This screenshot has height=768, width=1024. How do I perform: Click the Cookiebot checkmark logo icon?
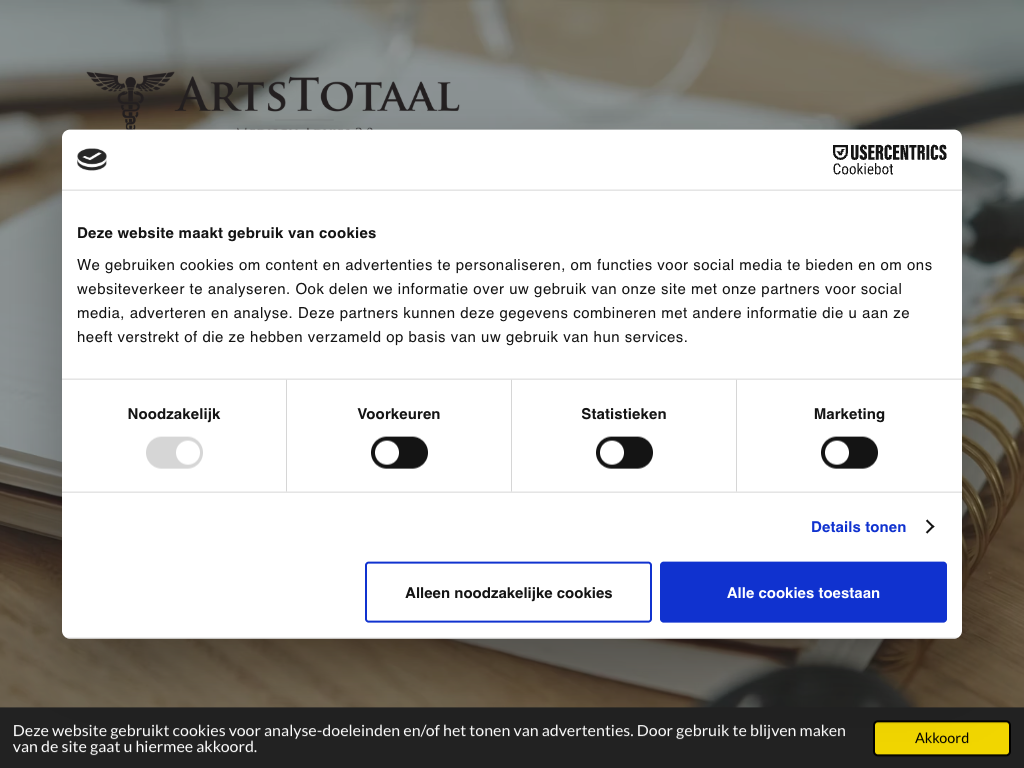pyautogui.click(x=91, y=159)
